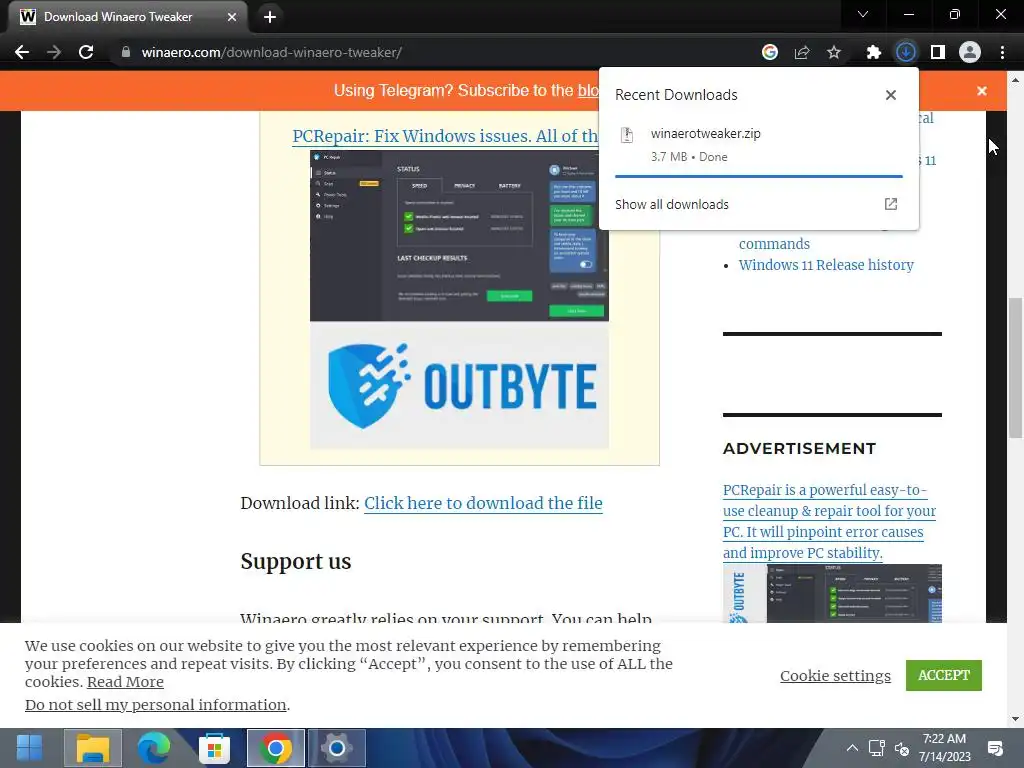
Task: Expand hidden system tray icons
Action: 852,748
